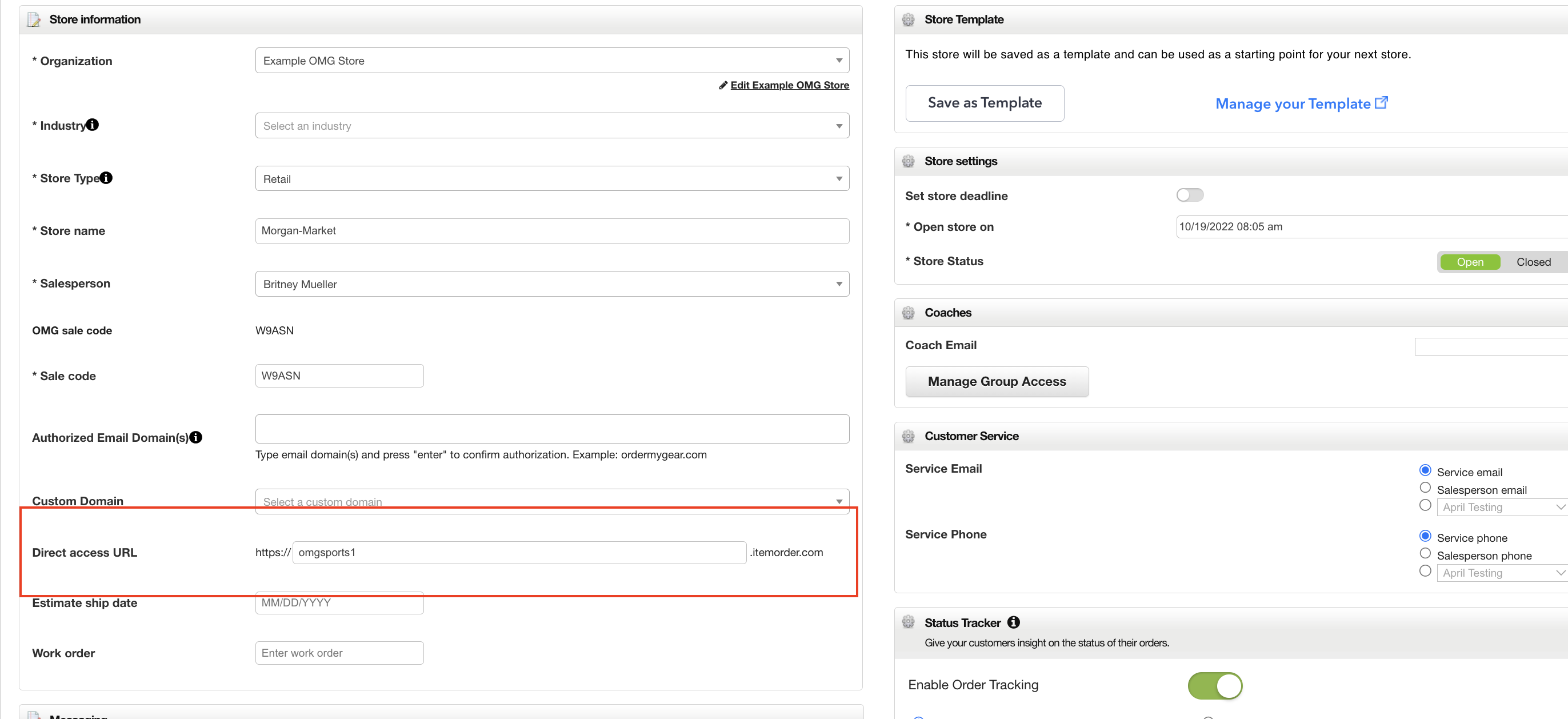Click the Store name field with Morgan-Market
This screenshot has height=719, width=1568.
click(552, 231)
